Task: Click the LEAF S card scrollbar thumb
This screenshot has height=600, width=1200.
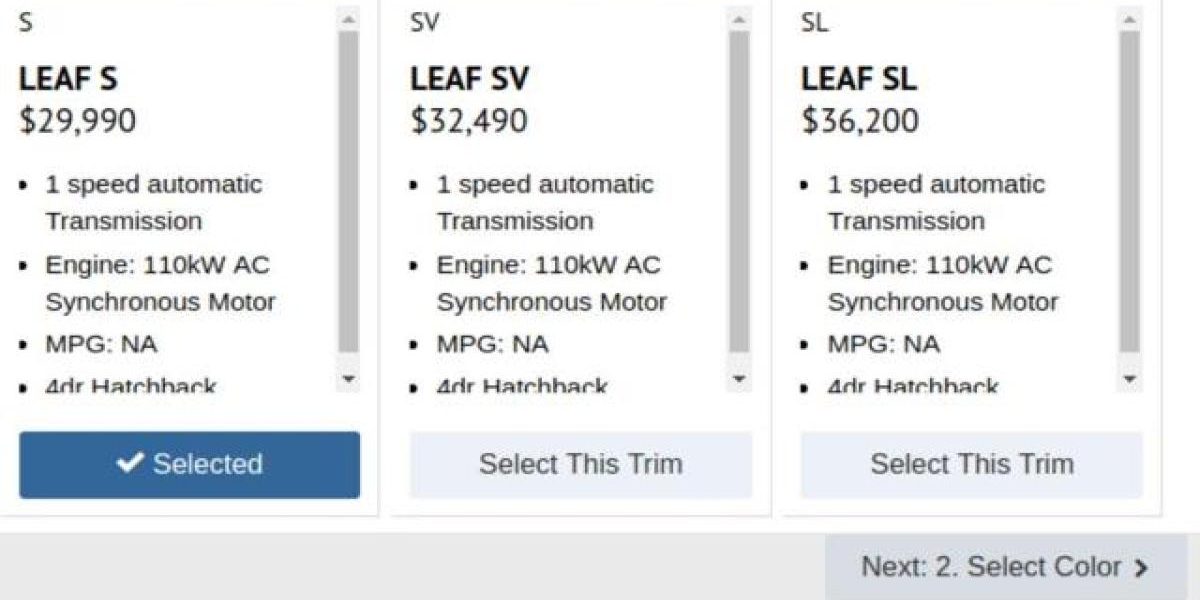Action: pos(348,190)
